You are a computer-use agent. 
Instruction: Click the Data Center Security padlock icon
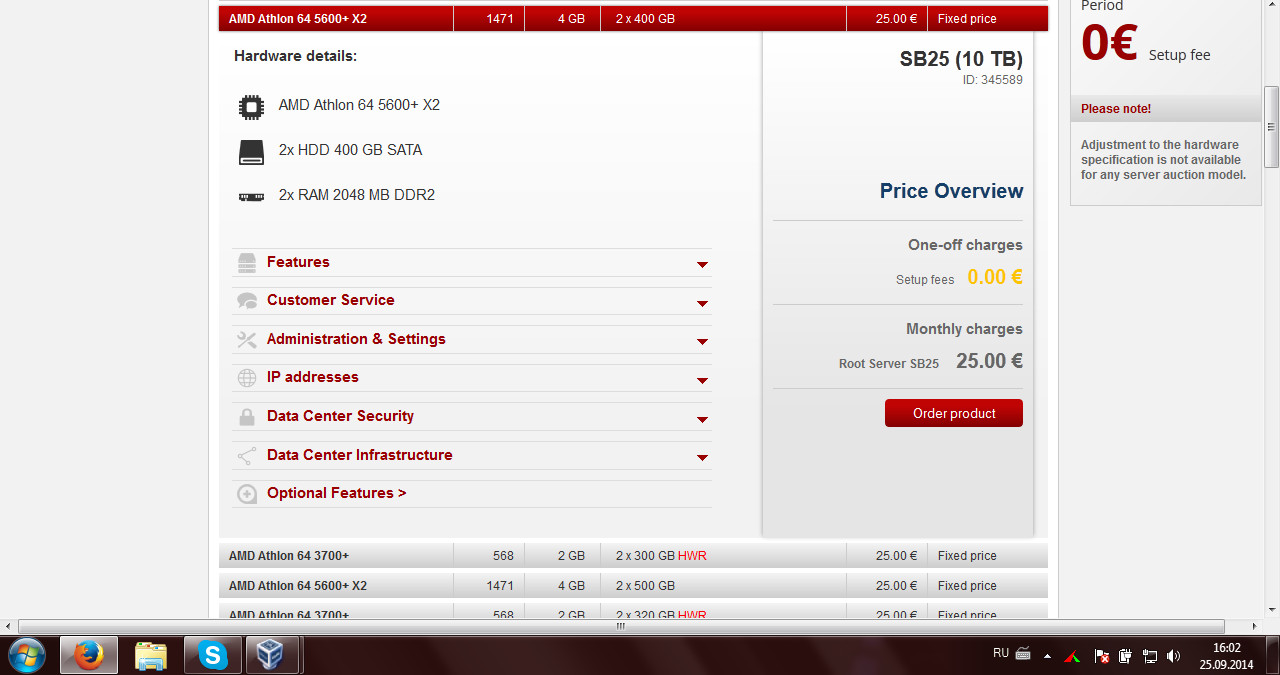[x=246, y=417]
